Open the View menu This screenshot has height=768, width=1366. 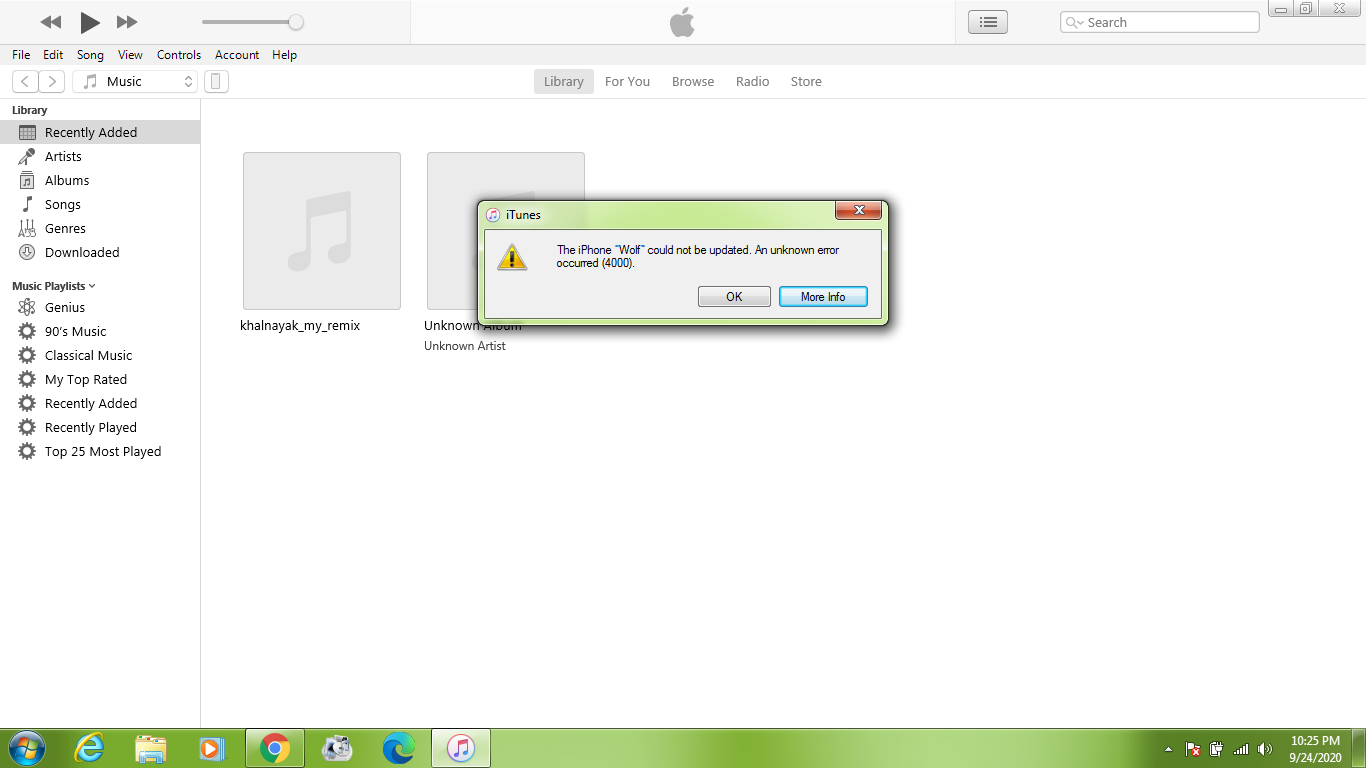[130, 55]
